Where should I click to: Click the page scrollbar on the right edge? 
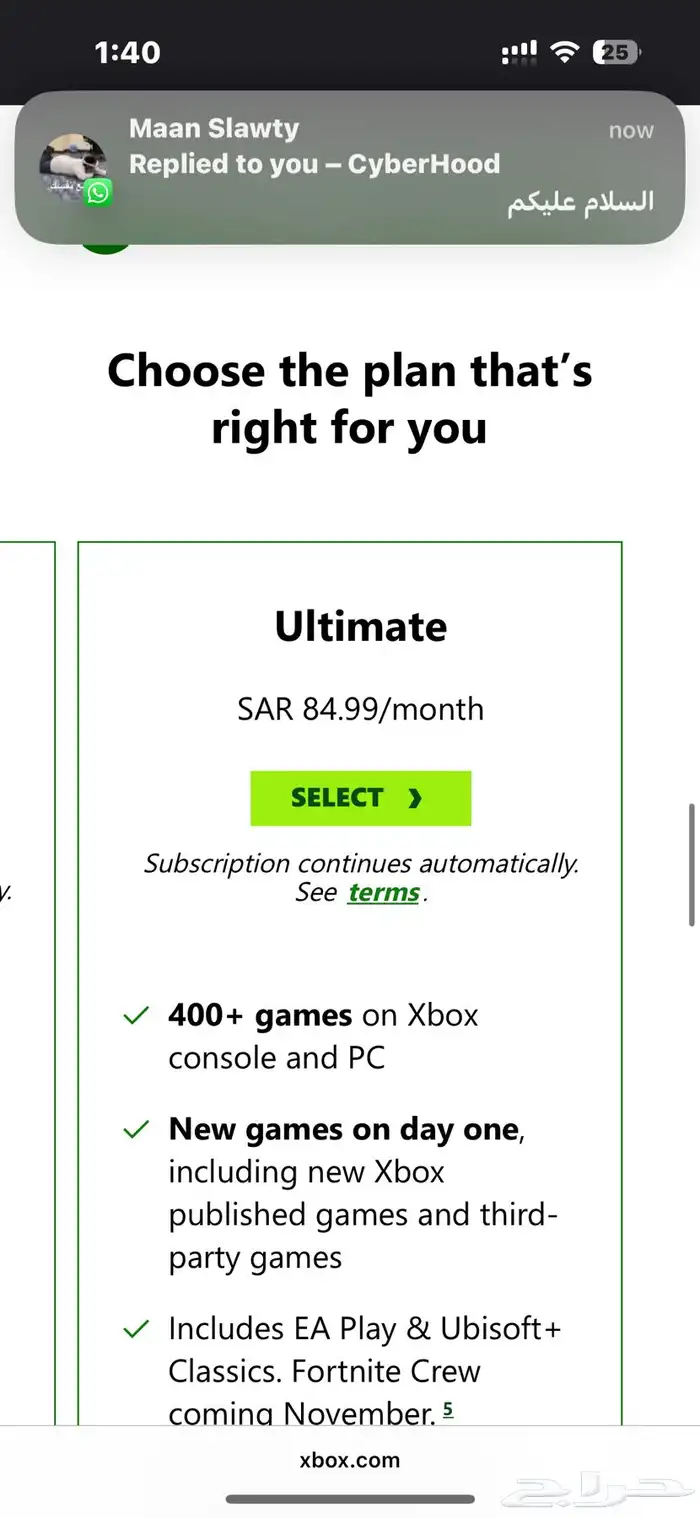[691, 865]
